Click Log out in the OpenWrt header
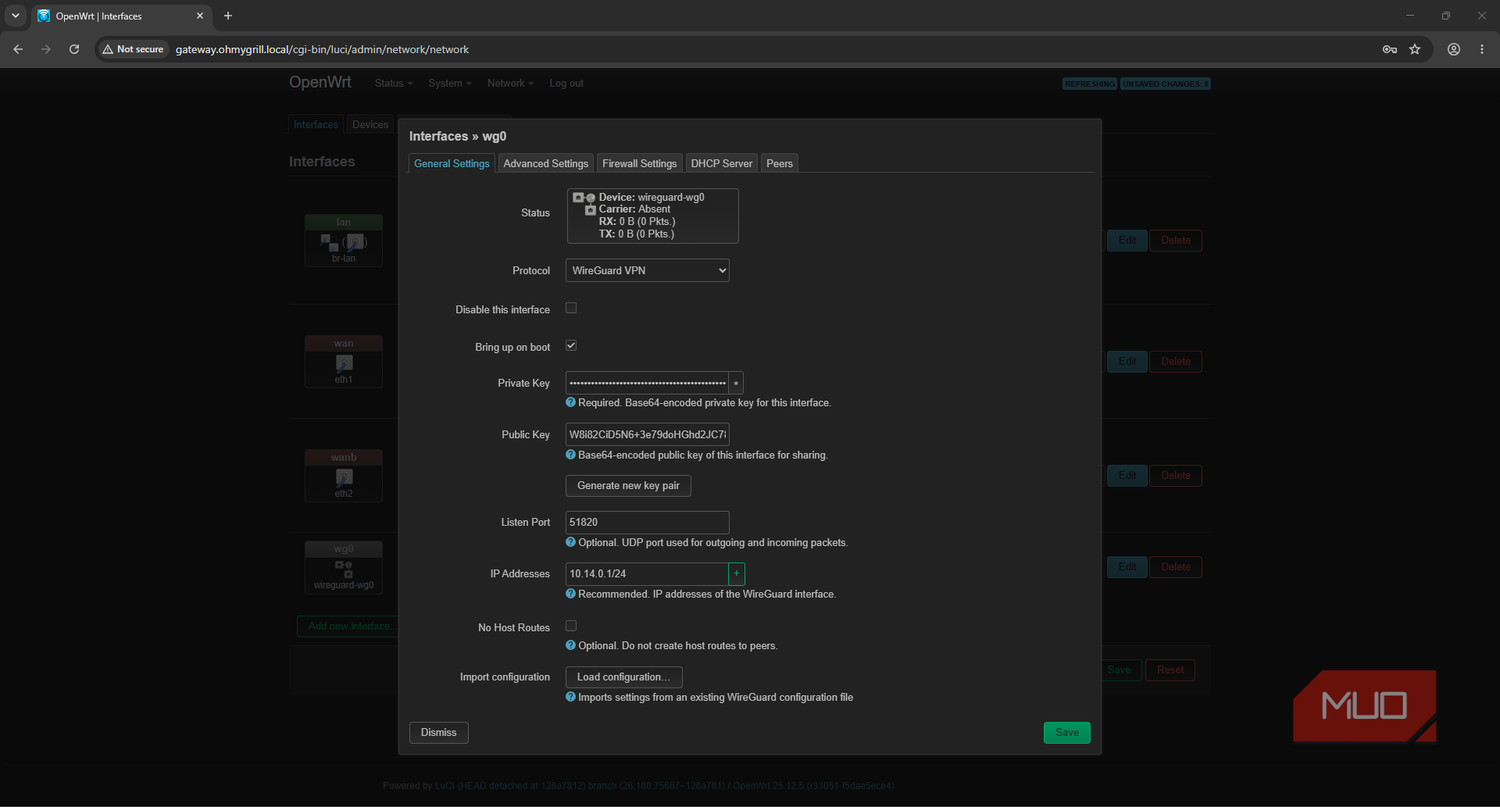 pos(566,83)
